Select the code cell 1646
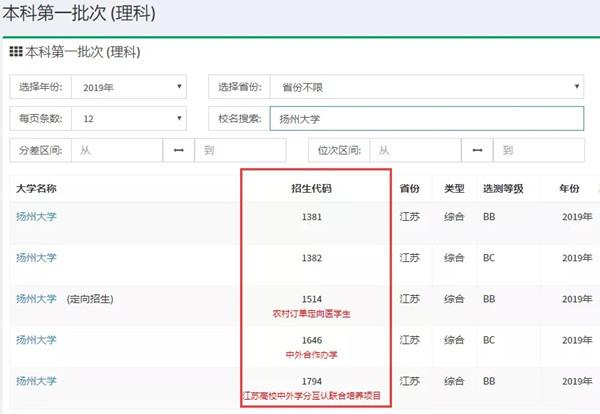The height and width of the screenshot is (414, 600). click(312, 340)
